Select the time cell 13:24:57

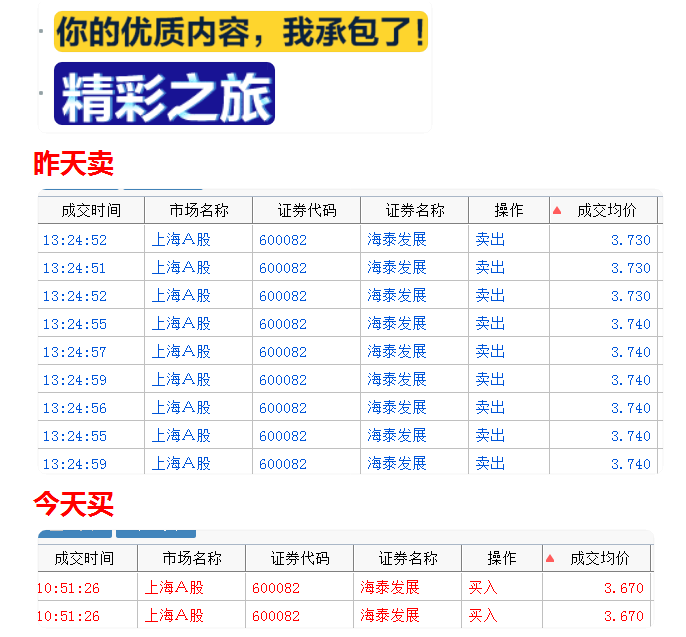coord(74,352)
